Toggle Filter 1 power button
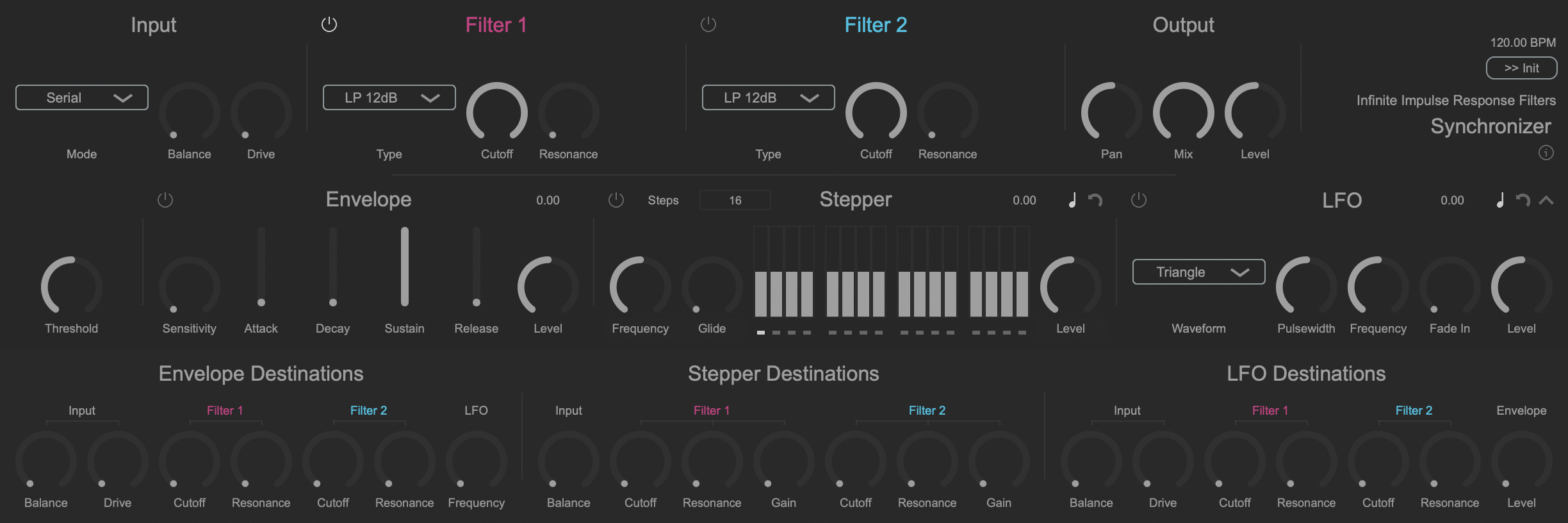 (x=329, y=25)
